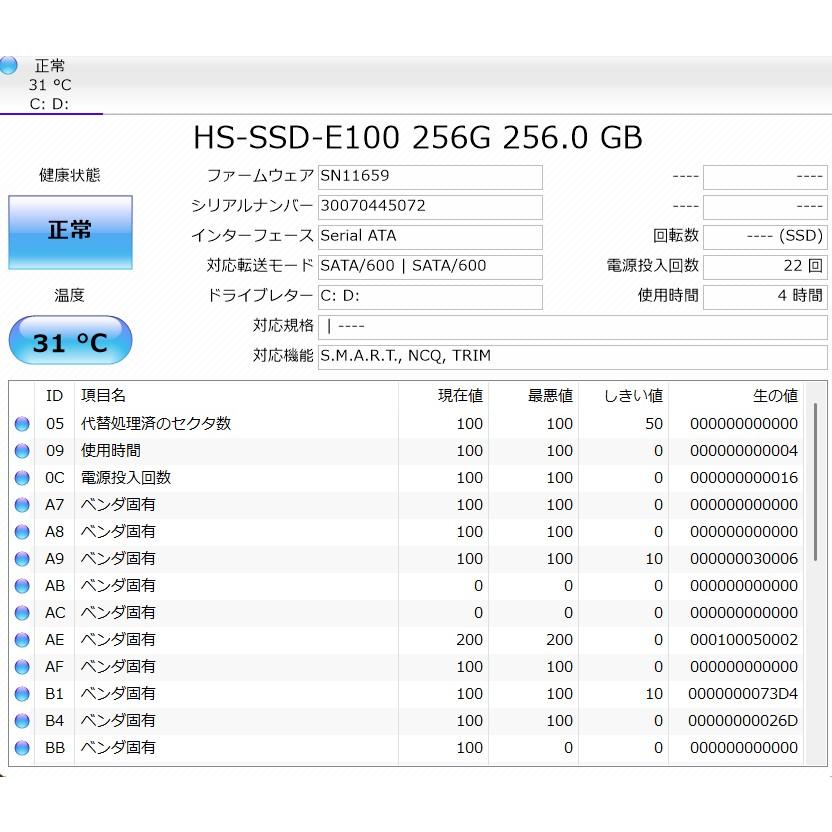The image size is (832, 832).
Task: Select the 代替処理済のセクタ数 attribute name
Action: (x=156, y=423)
